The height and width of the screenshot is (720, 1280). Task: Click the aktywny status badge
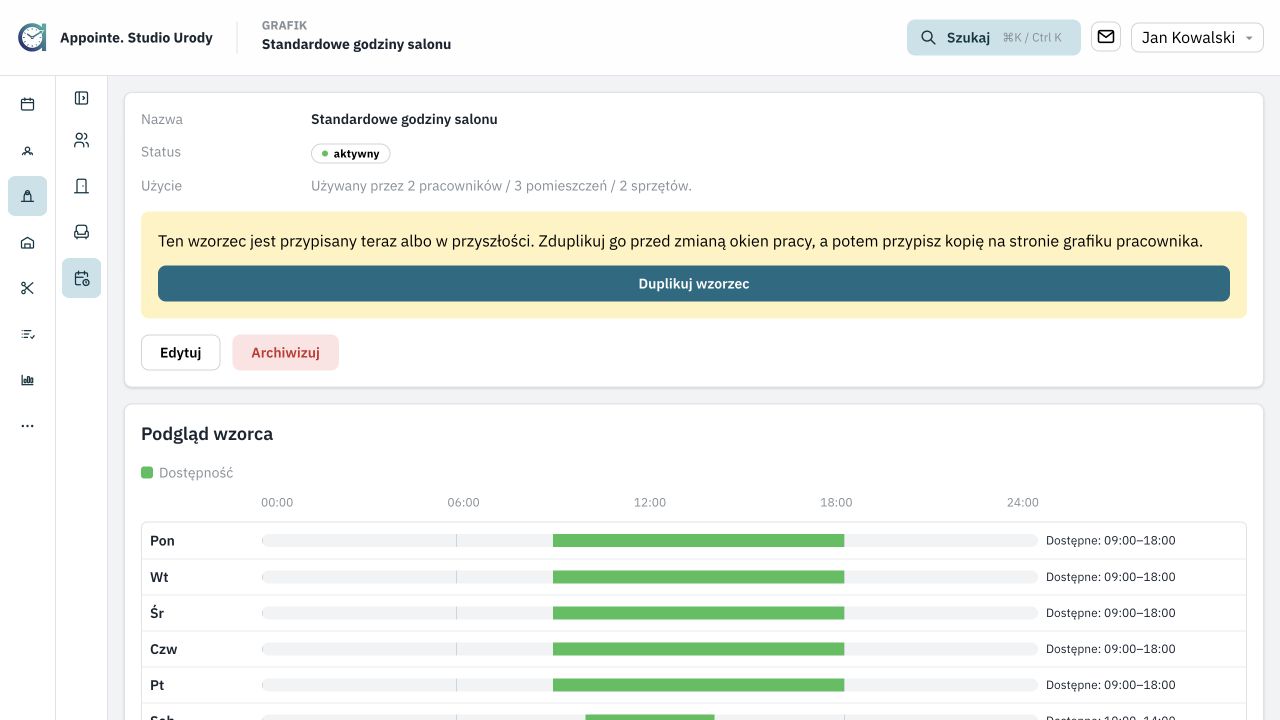click(350, 153)
